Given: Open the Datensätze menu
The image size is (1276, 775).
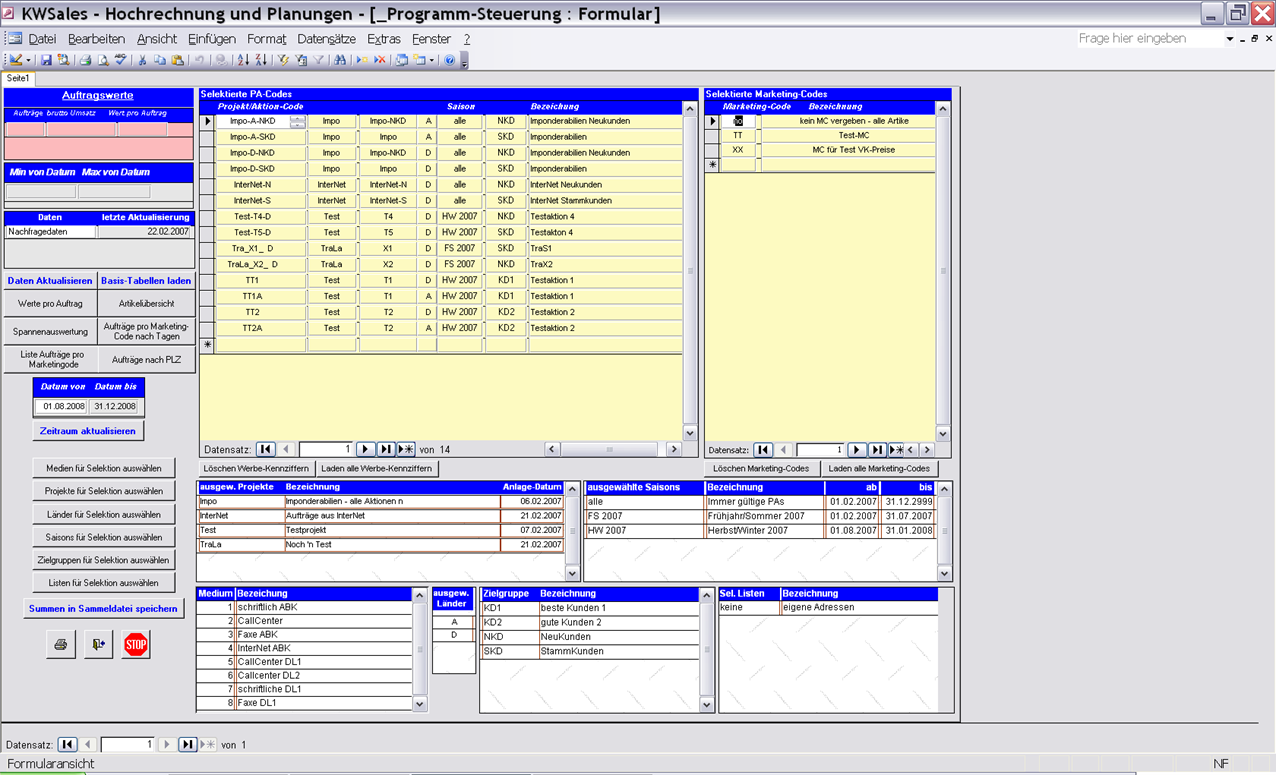Looking at the screenshot, I should (x=326, y=39).
